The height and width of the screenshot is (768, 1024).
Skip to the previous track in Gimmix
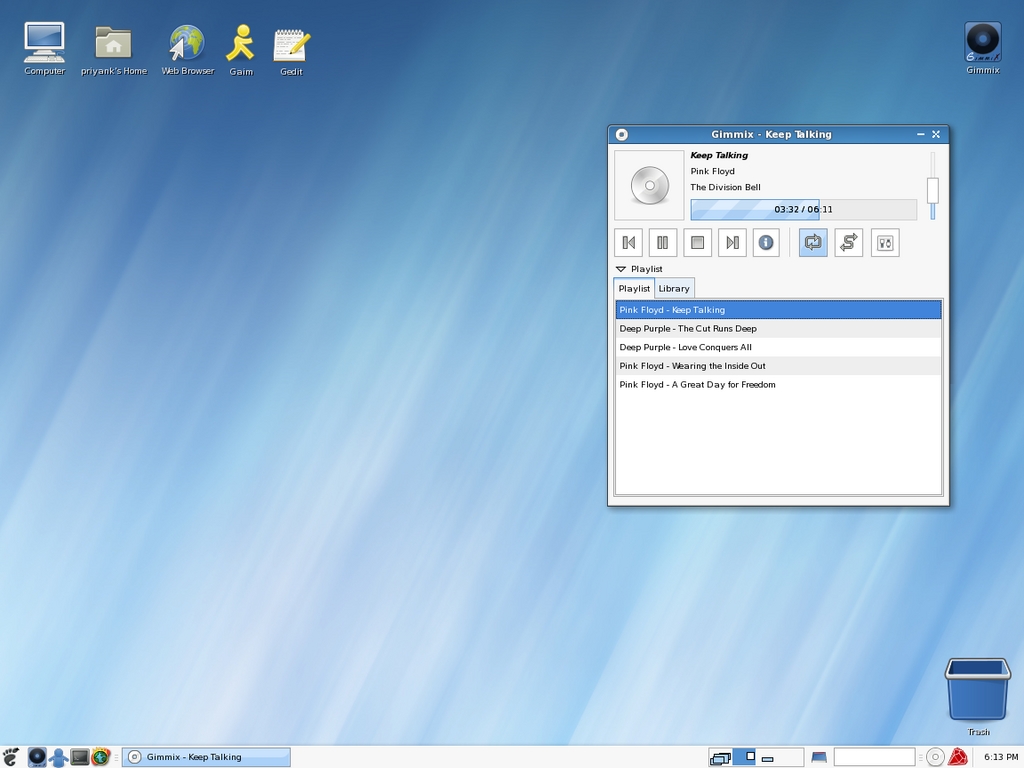pos(629,243)
